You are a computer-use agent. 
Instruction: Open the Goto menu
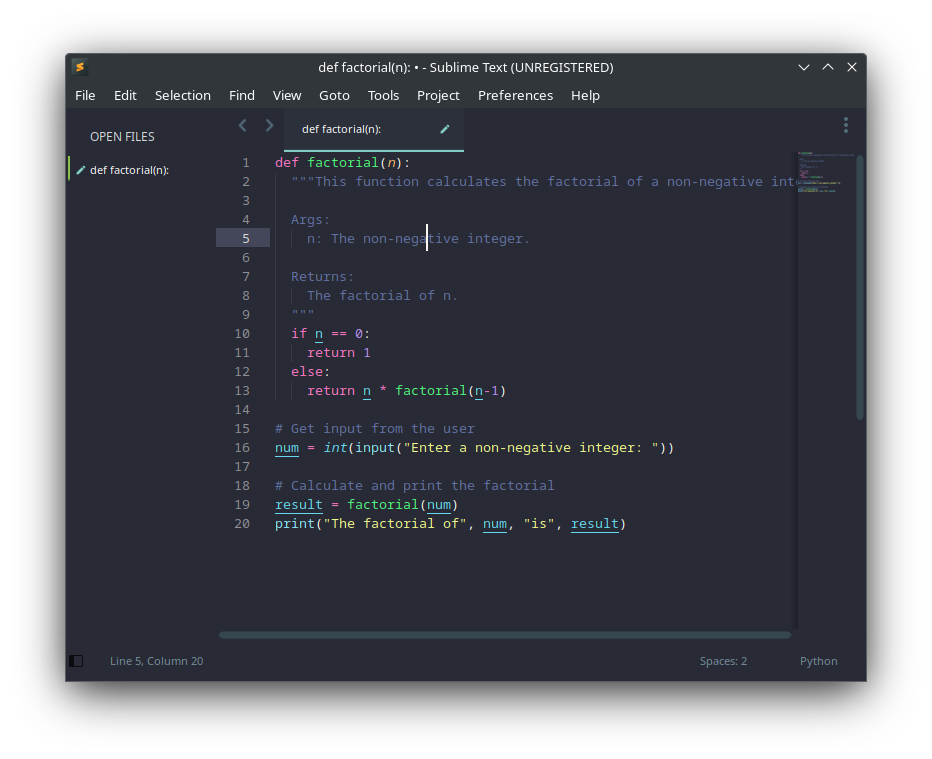(334, 95)
